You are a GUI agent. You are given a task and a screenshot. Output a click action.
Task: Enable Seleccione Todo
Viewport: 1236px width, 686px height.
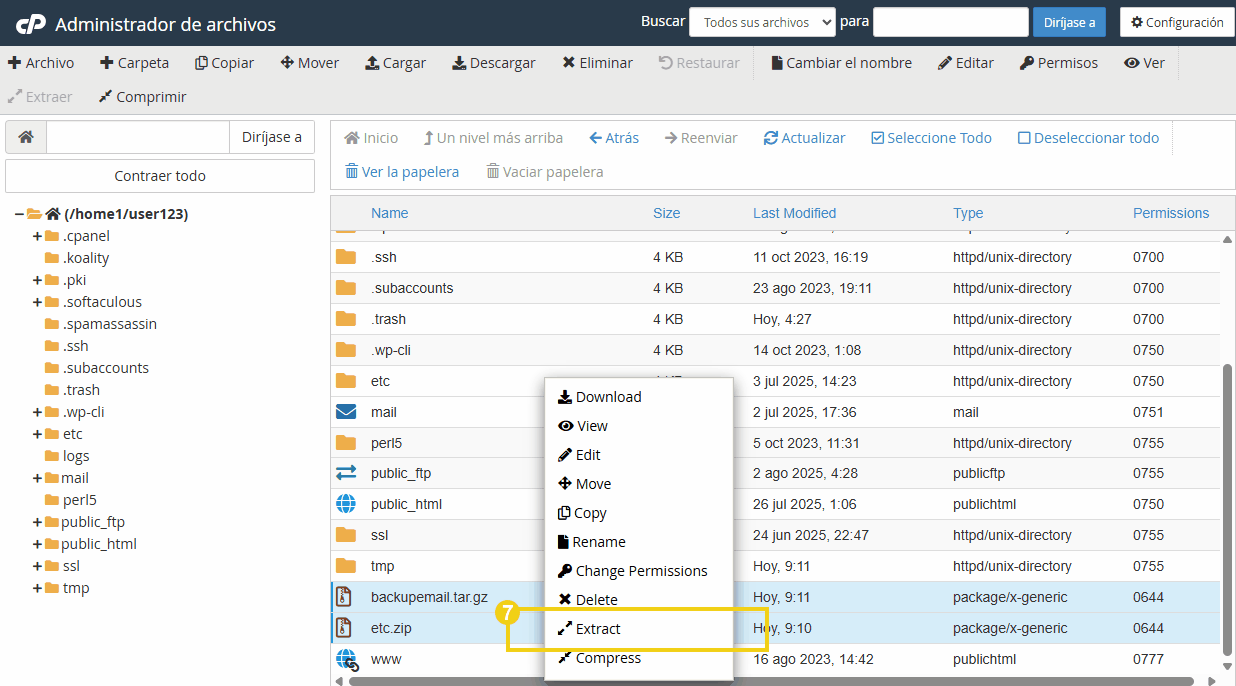point(930,137)
